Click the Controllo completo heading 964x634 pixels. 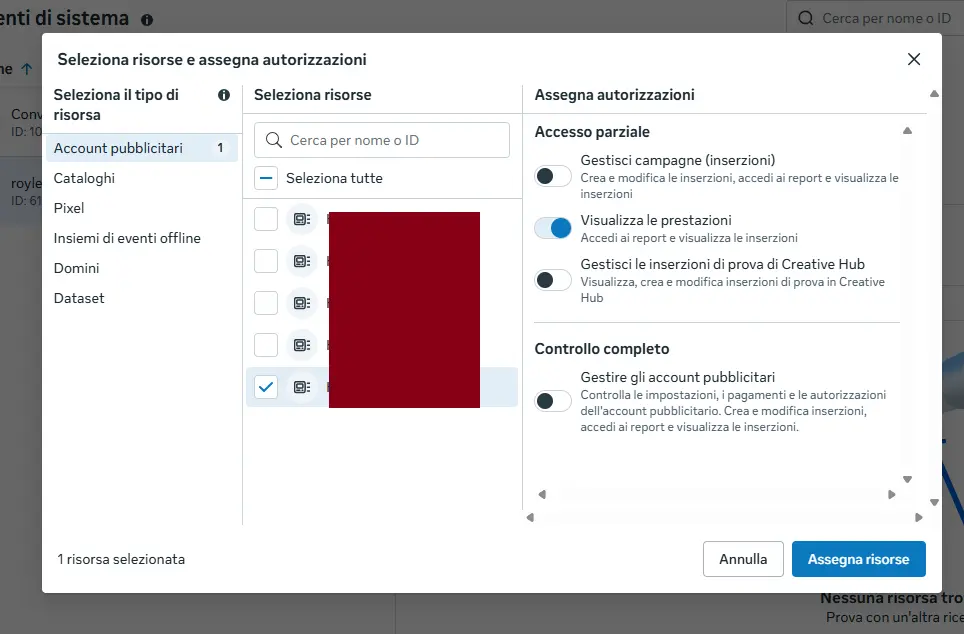[601, 349]
